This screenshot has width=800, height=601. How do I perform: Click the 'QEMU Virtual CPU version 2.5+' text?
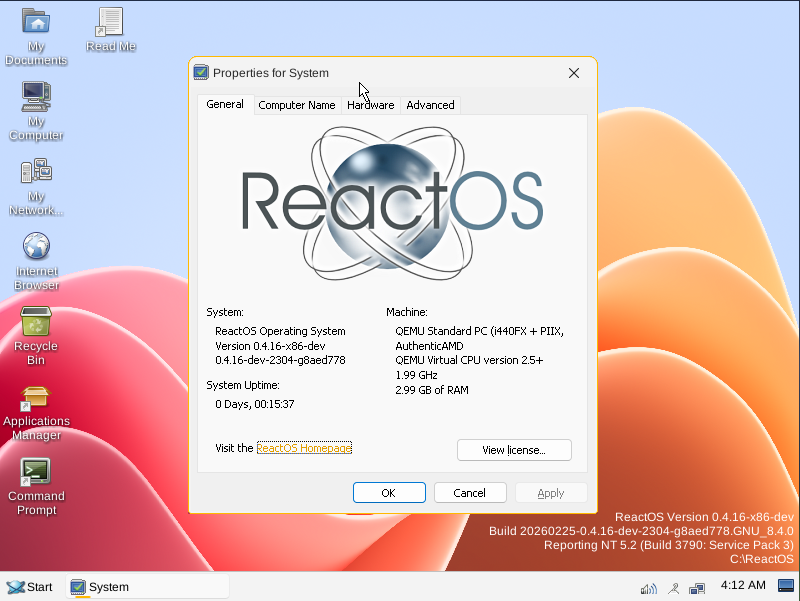[x=469, y=360]
